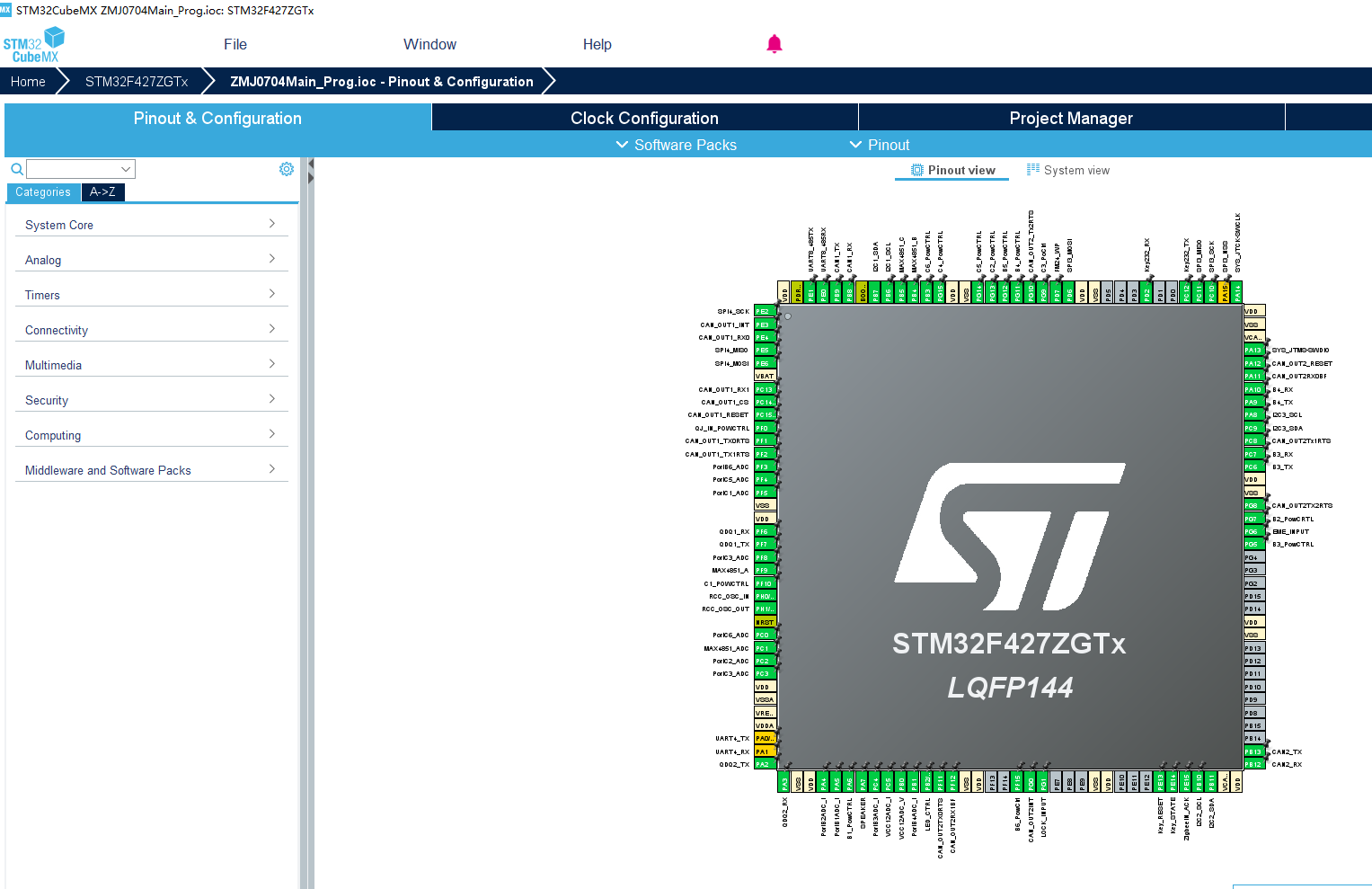This screenshot has width=1372, height=889.
Task: Select pin PC6 labeled B3_TX
Action: coord(1254,467)
